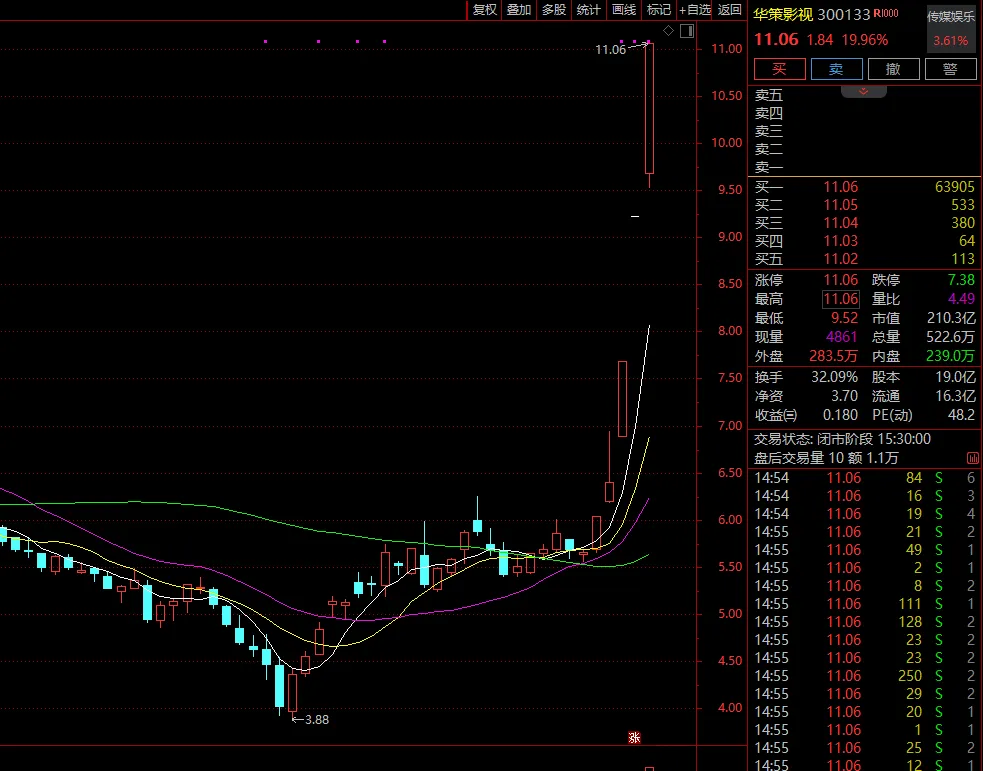
Task: Click the 收益 value 0.180
Action: [840, 415]
